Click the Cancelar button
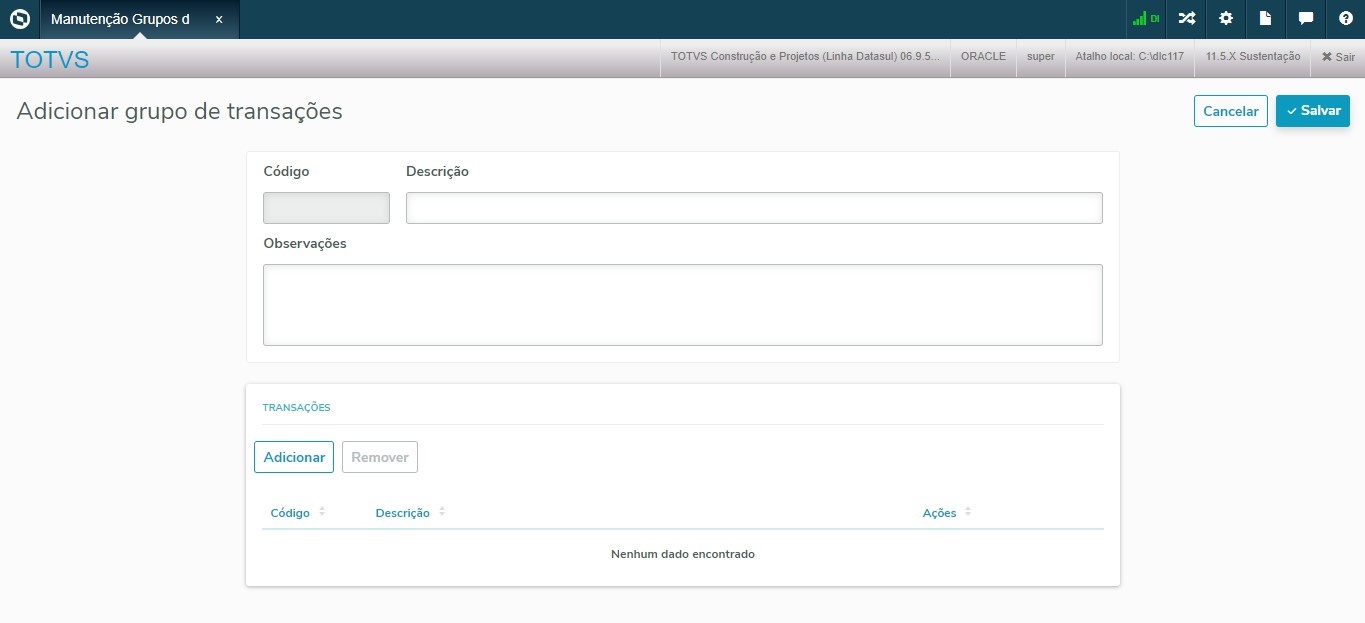This screenshot has width=1365, height=623. coord(1231,111)
